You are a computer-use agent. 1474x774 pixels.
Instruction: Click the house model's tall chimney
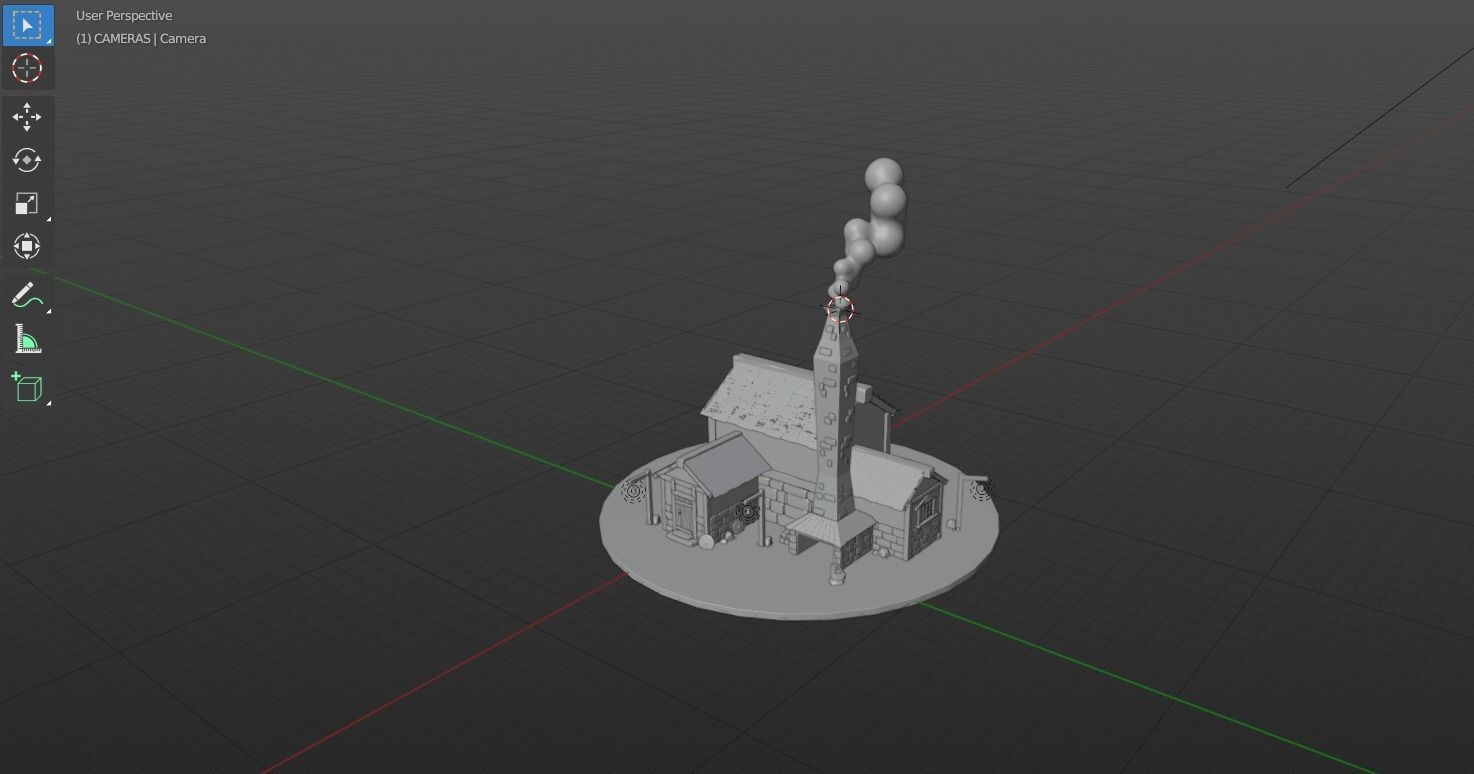[x=834, y=420]
